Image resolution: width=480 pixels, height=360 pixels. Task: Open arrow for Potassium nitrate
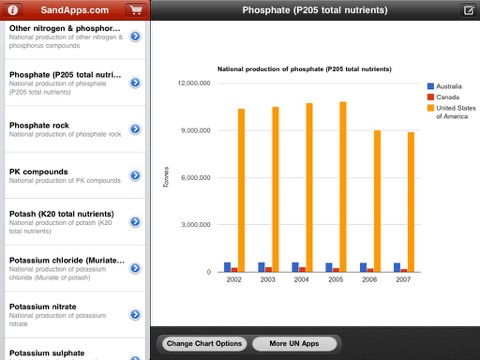point(135,314)
